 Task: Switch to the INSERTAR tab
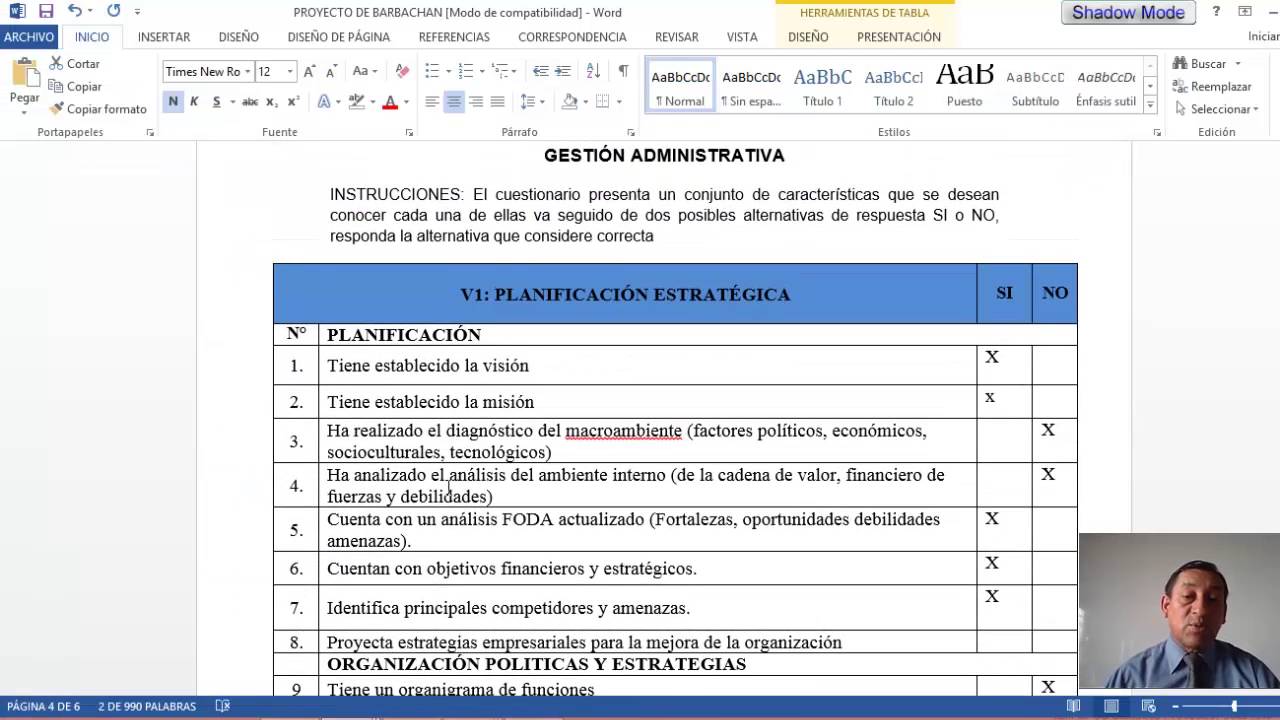point(164,37)
